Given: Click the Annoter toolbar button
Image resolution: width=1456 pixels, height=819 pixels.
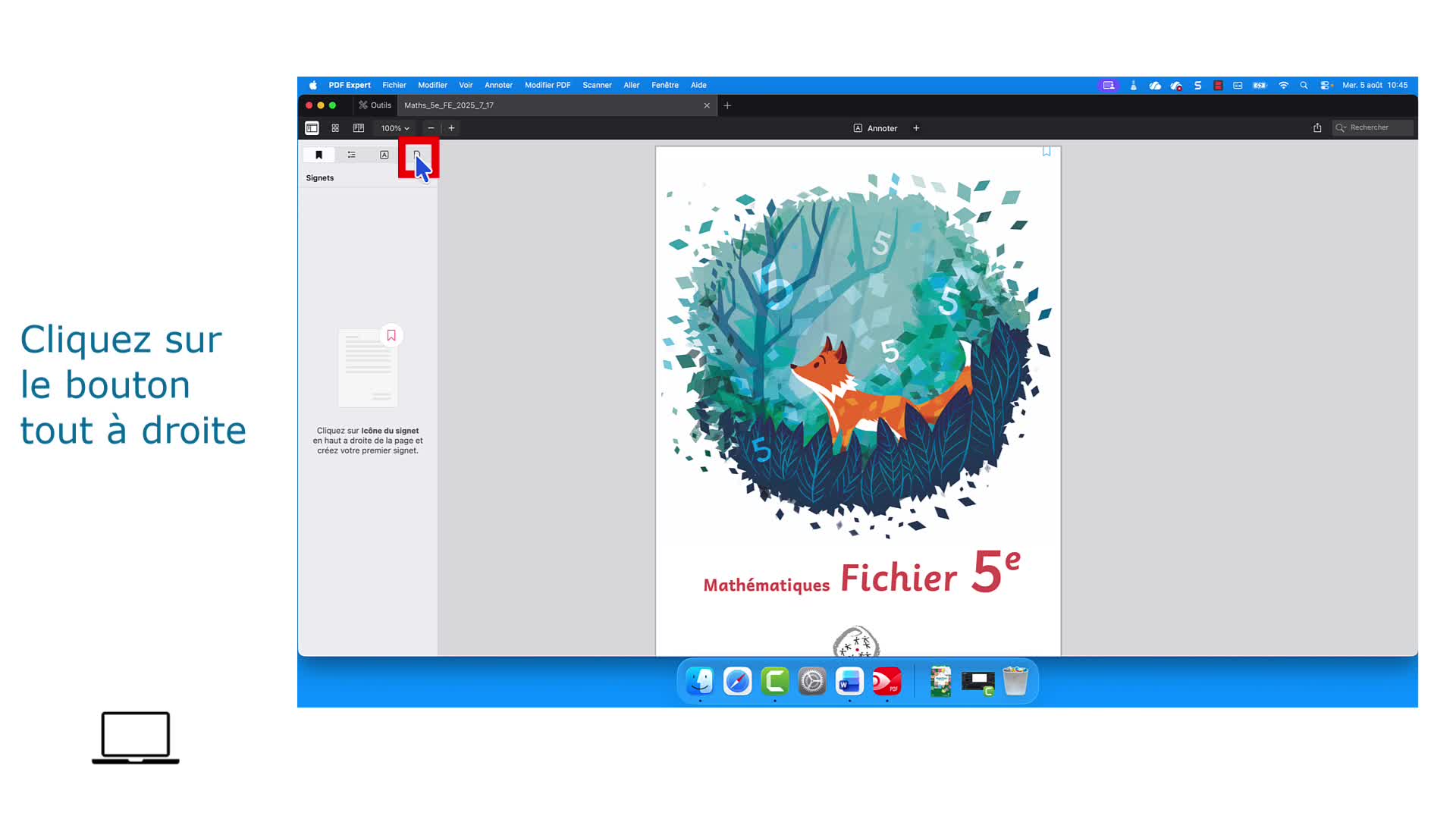Looking at the screenshot, I should coord(875,128).
